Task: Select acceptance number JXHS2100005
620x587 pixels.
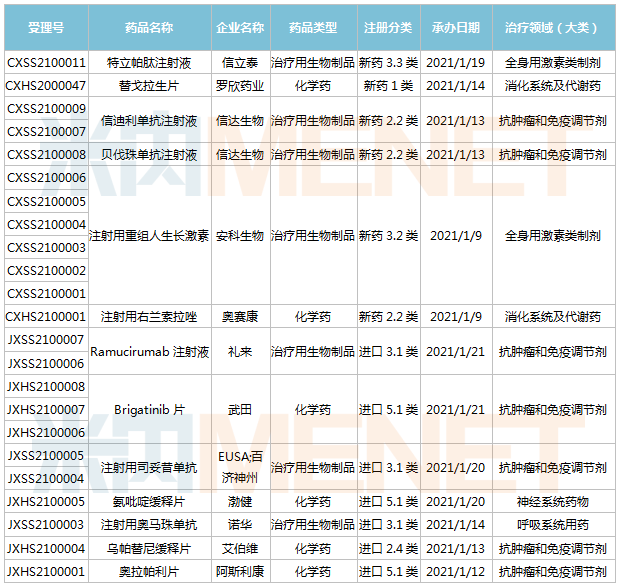Action: coord(46,502)
